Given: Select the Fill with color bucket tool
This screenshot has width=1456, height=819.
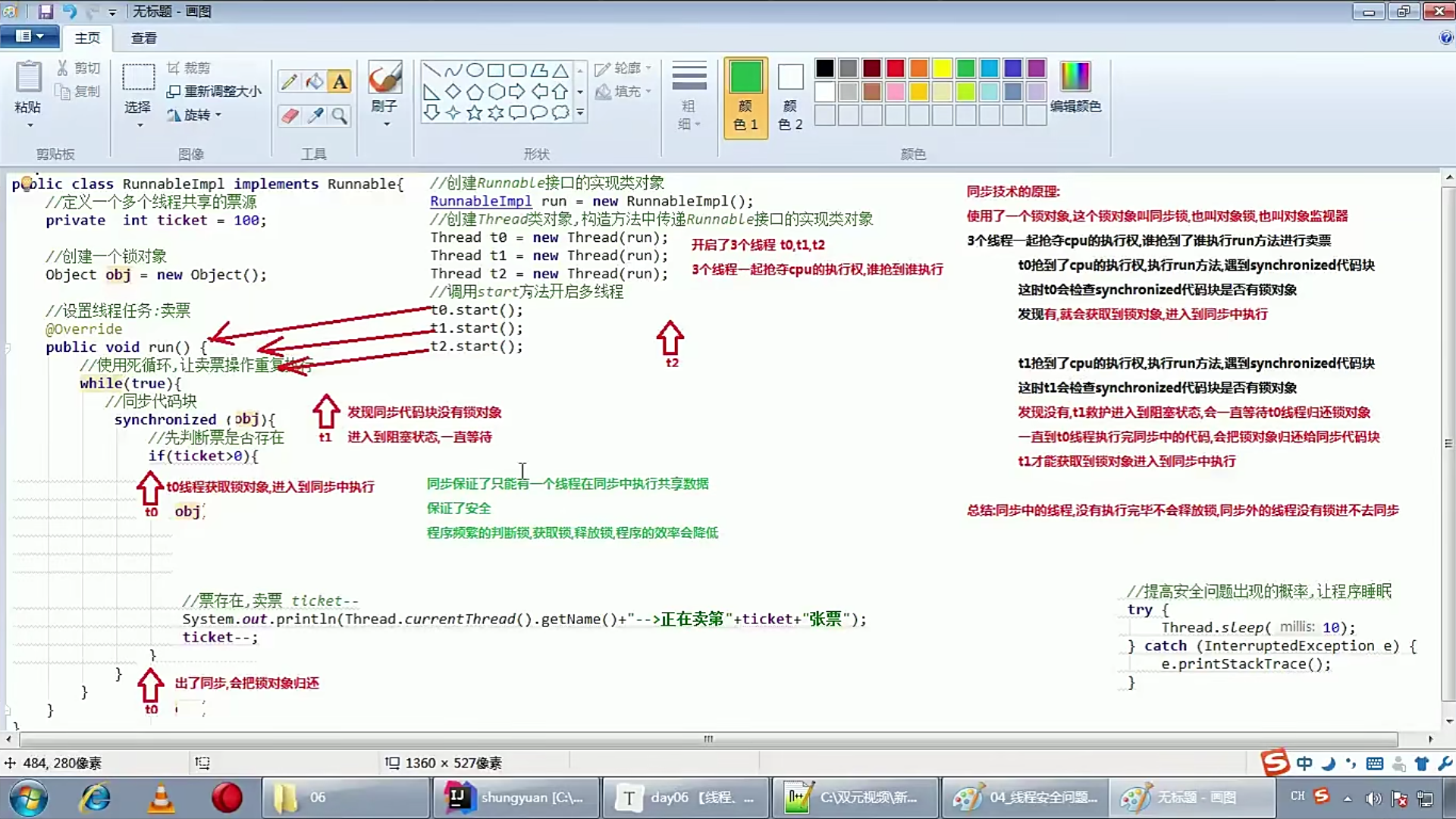Looking at the screenshot, I should click(x=314, y=81).
